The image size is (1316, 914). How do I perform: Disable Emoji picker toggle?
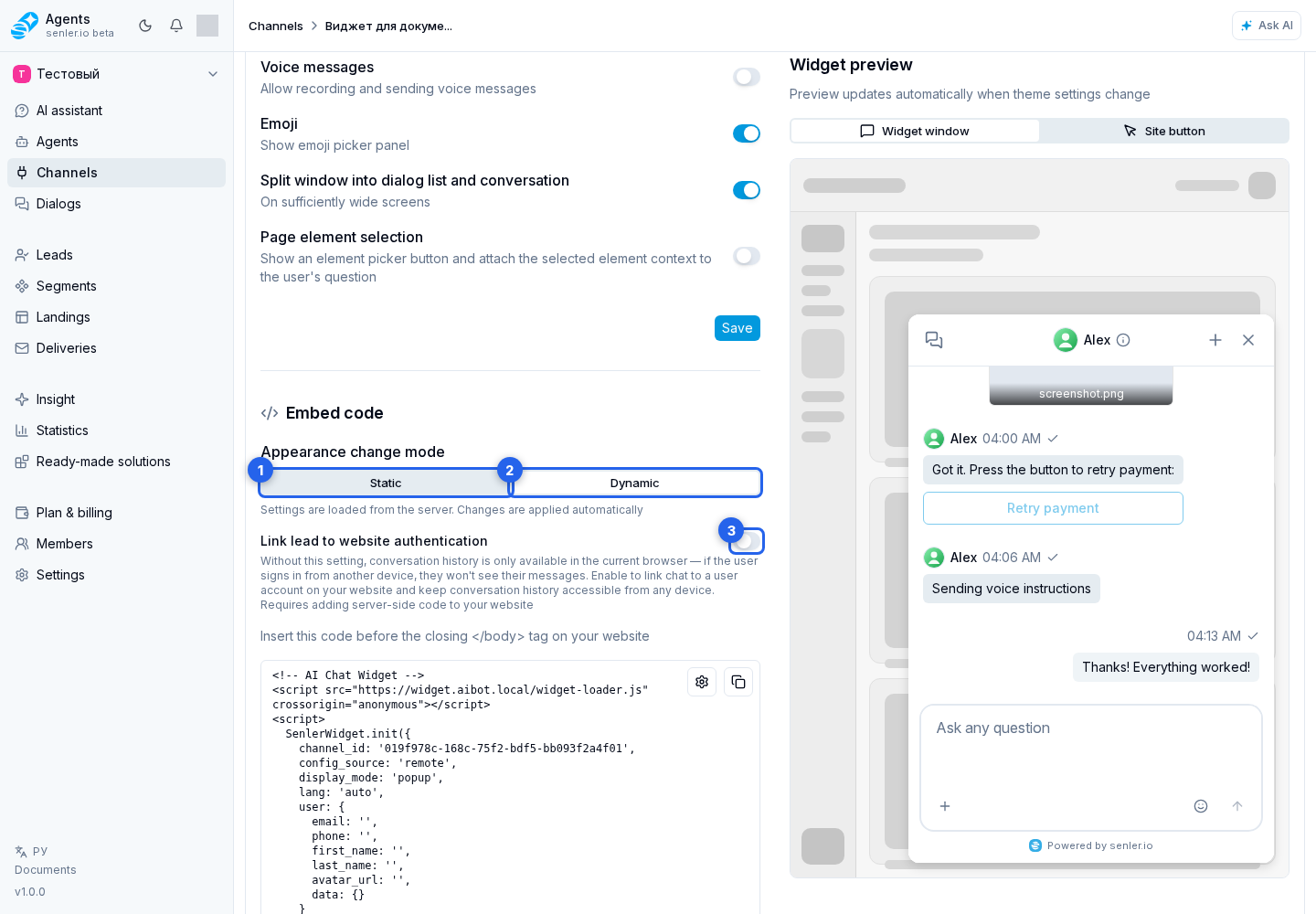pos(747,133)
